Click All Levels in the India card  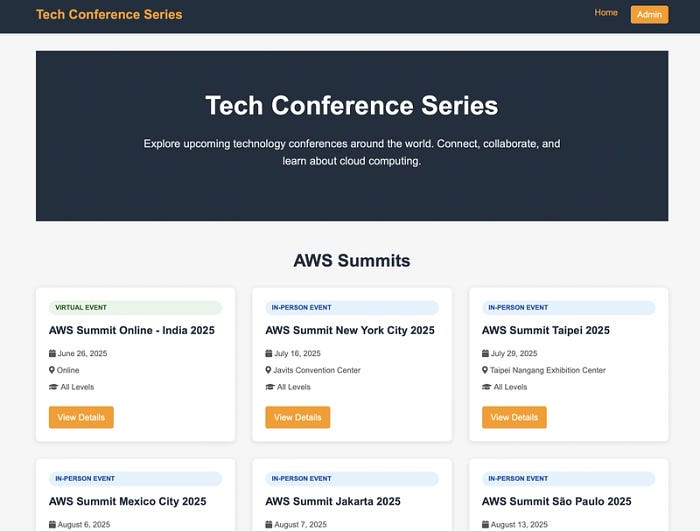tap(77, 387)
